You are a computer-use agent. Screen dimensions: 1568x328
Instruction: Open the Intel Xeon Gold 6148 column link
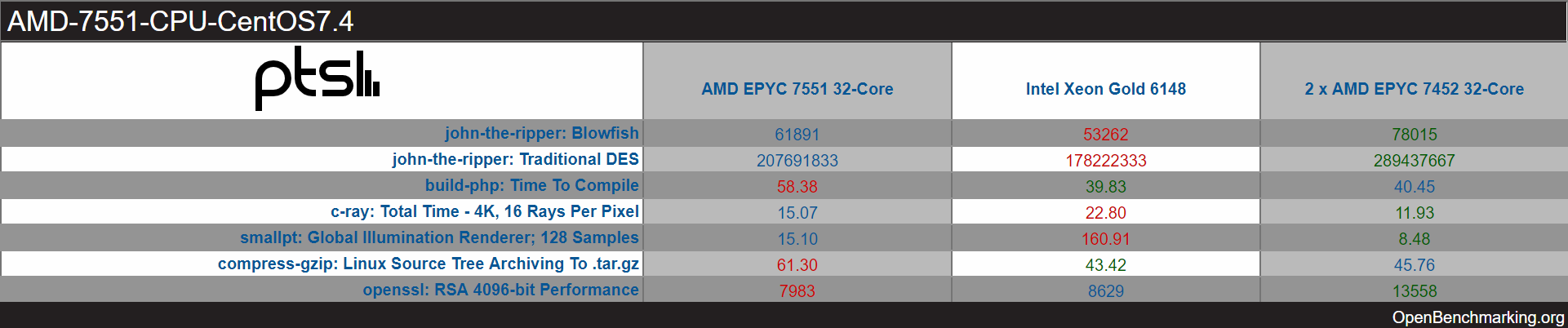pyautogui.click(x=1105, y=89)
